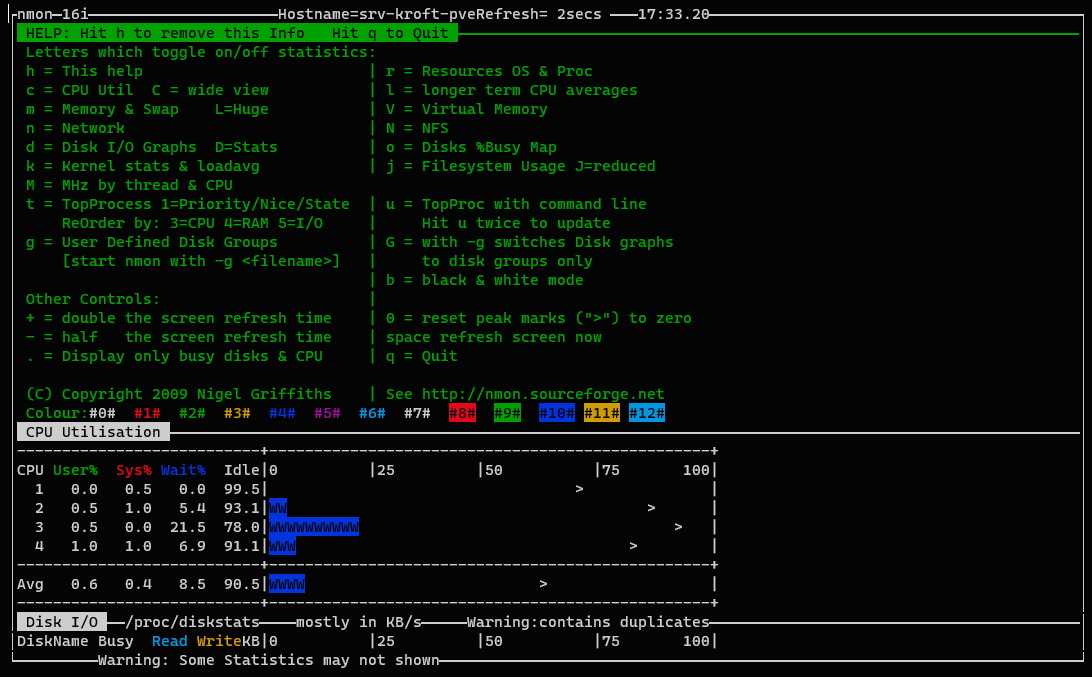
Task: Click the peak marker on CPU 1 row
Action: [x=579, y=489]
